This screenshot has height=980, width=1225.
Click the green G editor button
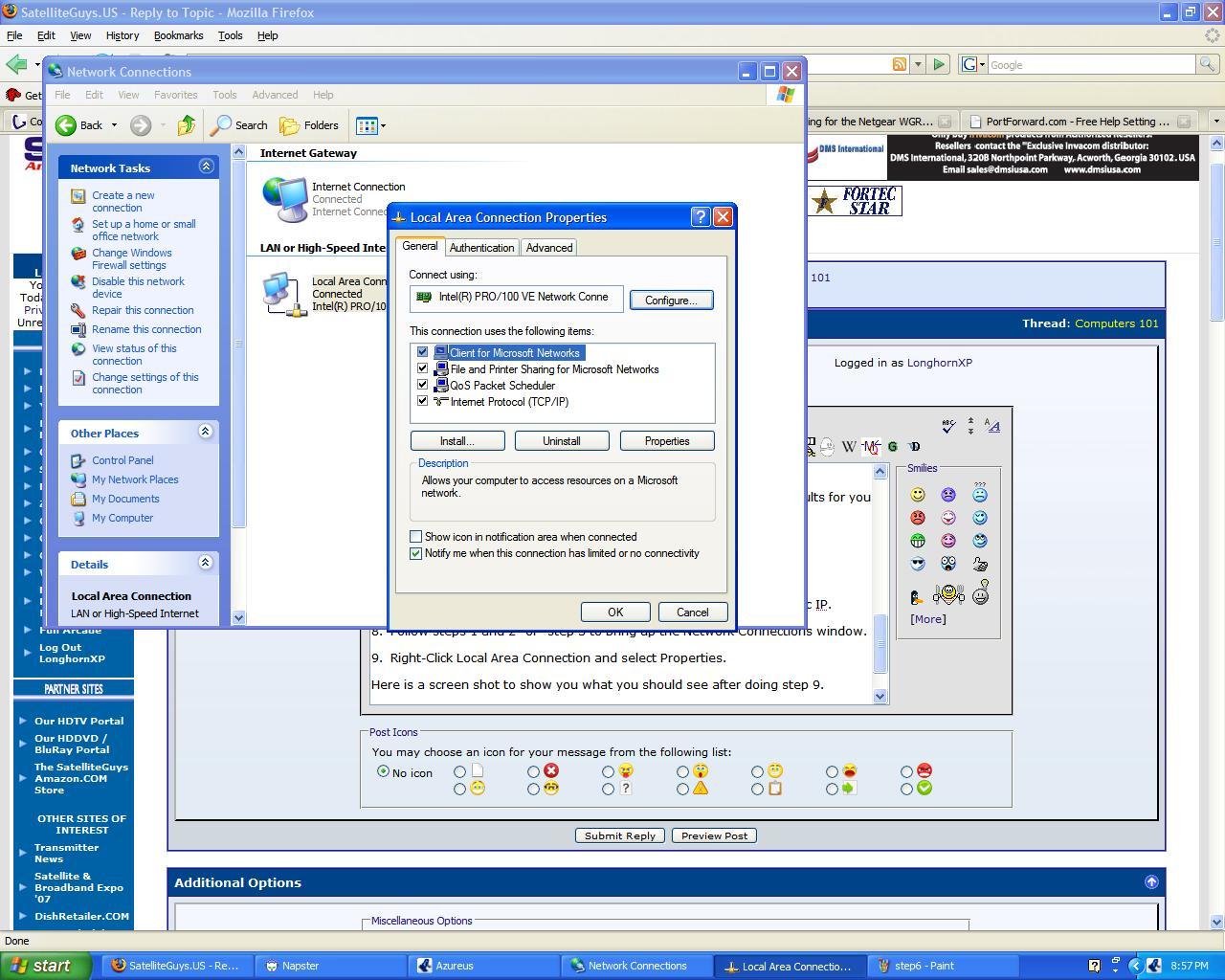[x=892, y=447]
